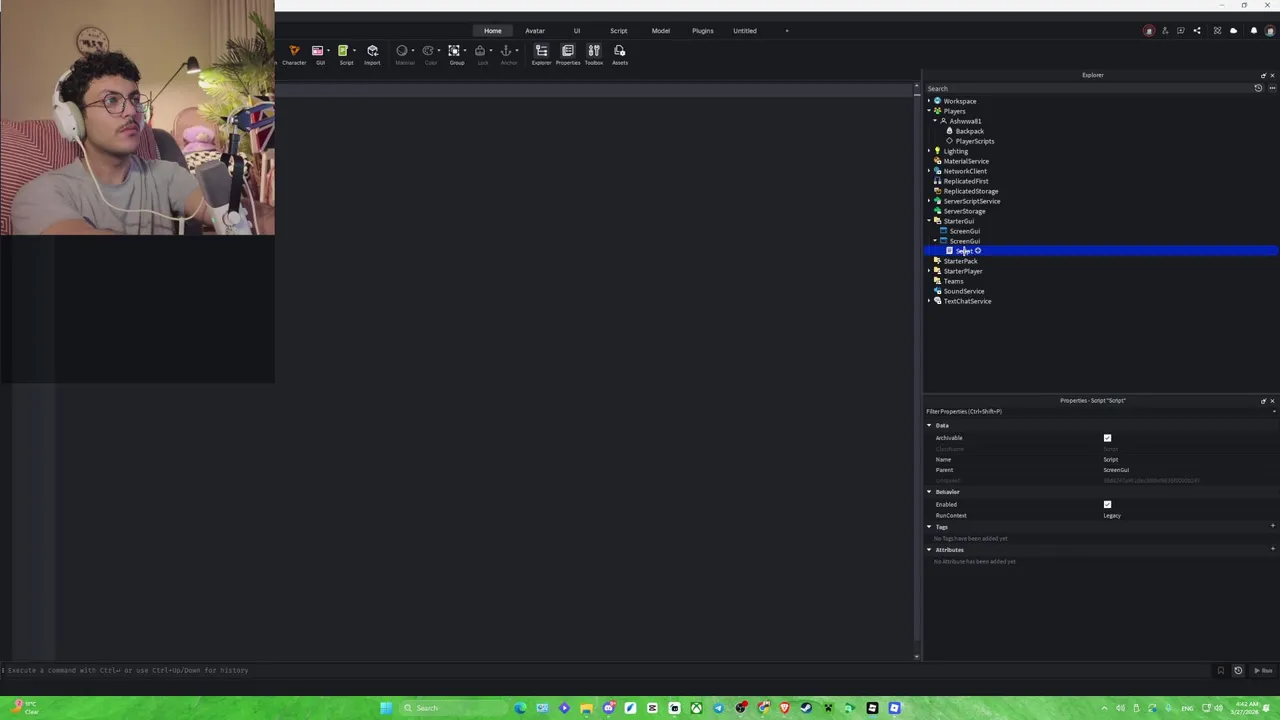This screenshot has height=720, width=1280.
Task: Expand the ServerScriptService node
Action: (x=929, y=201)
